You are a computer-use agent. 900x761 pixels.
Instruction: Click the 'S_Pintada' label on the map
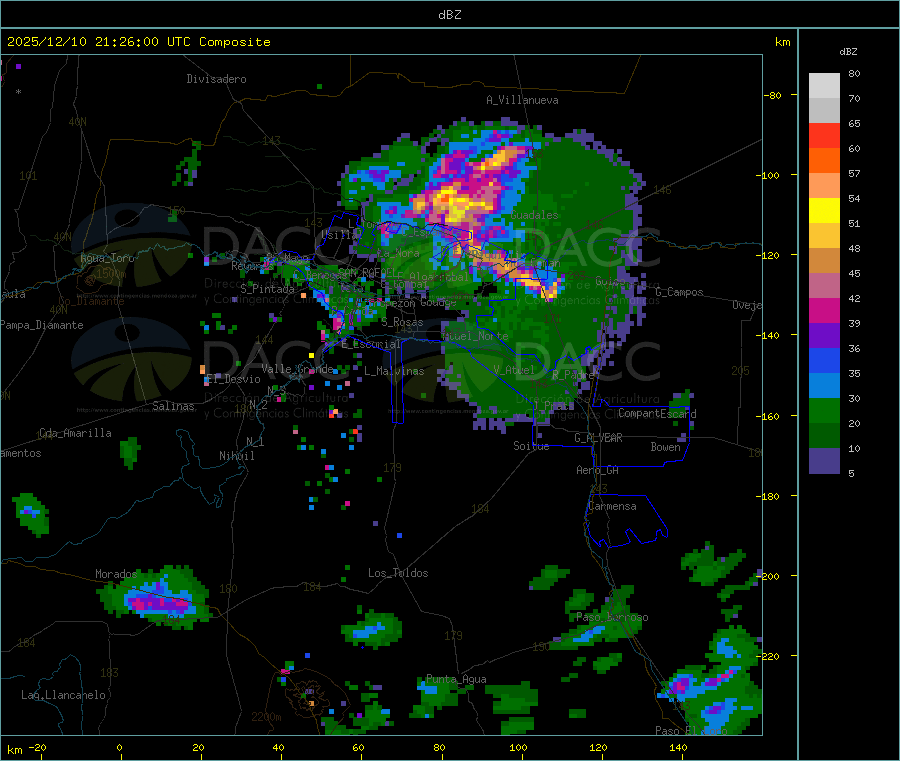267,289
